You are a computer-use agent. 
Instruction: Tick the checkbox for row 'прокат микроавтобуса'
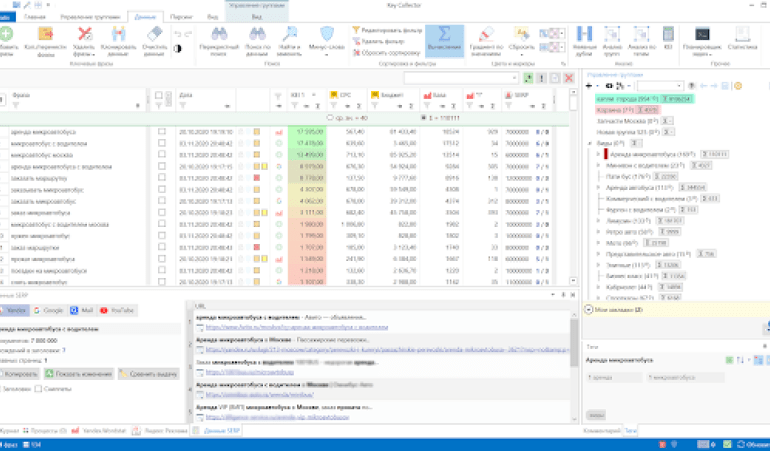coord(162,258)
